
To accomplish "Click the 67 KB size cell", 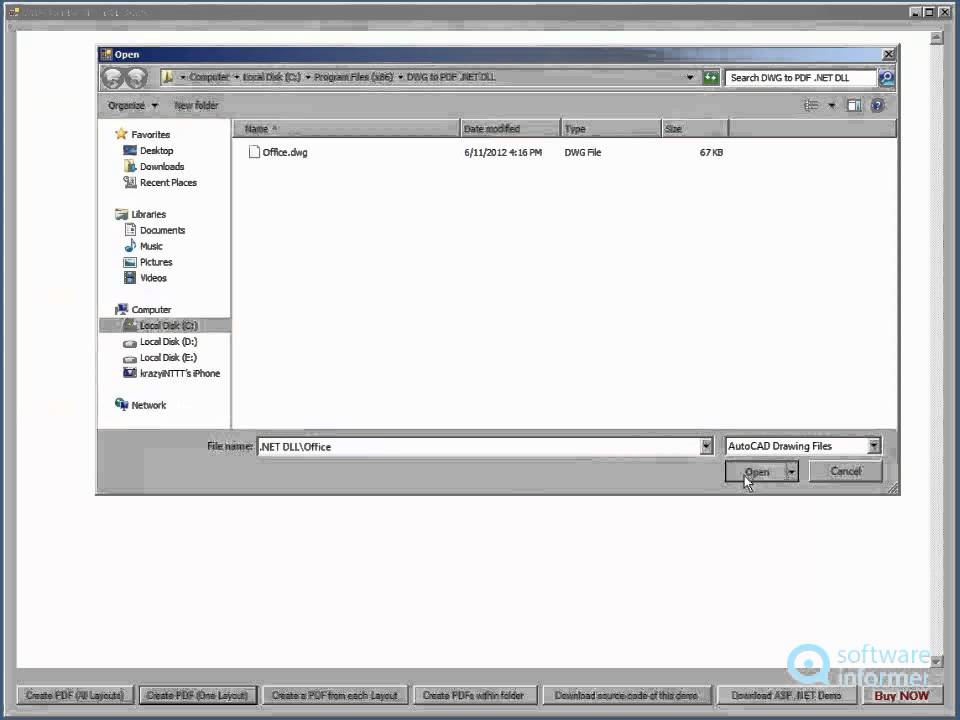I will coord(711,152).
